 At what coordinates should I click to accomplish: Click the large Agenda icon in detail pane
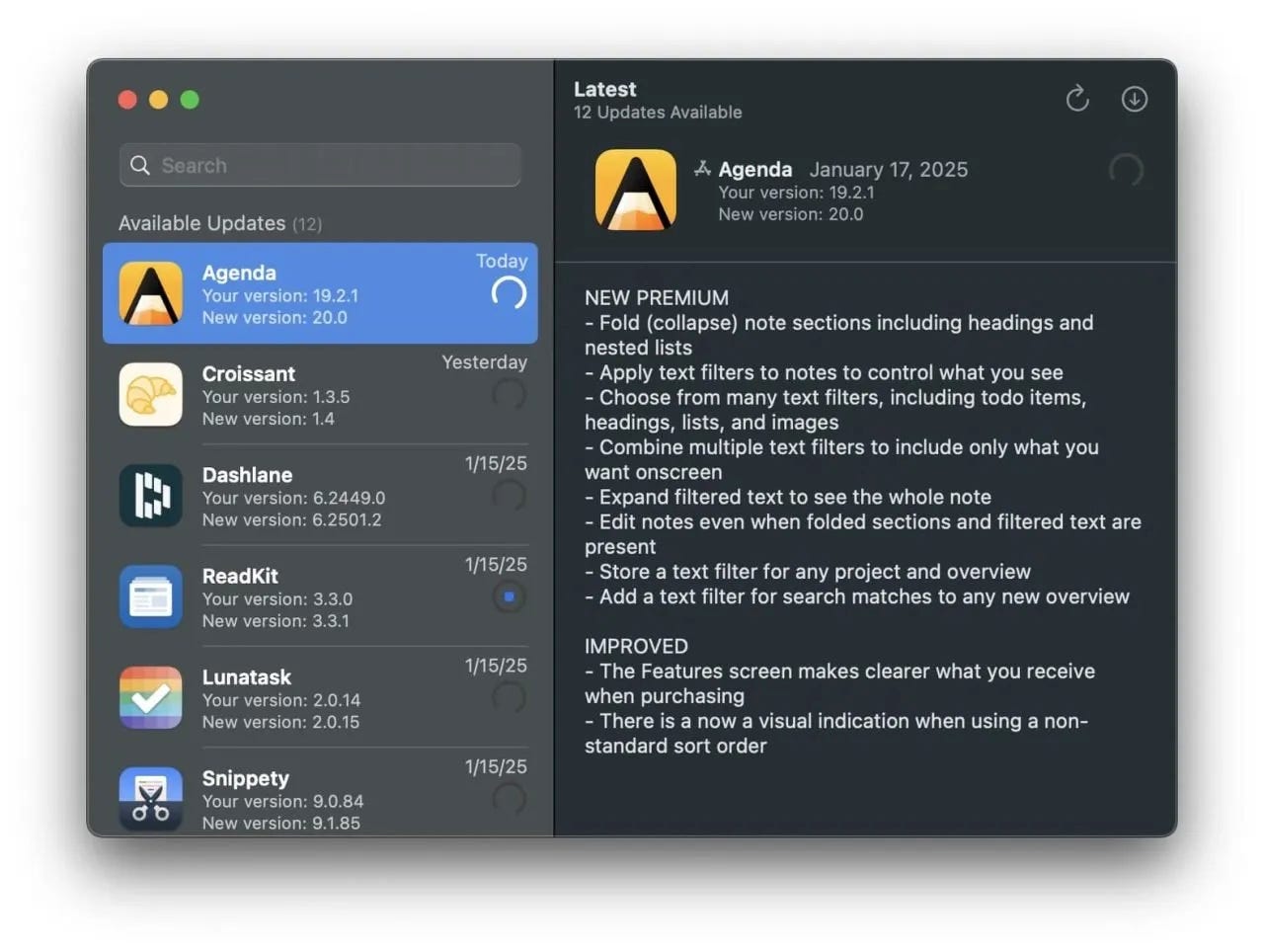coord(636,190)
